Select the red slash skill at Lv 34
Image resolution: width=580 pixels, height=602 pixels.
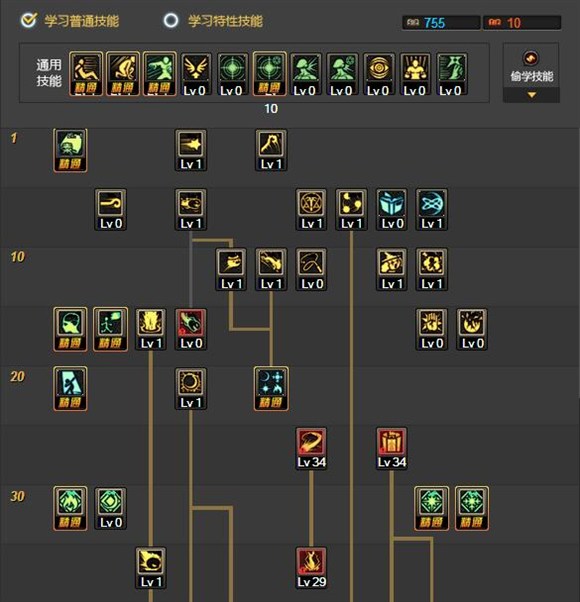[x=311, y=448]
